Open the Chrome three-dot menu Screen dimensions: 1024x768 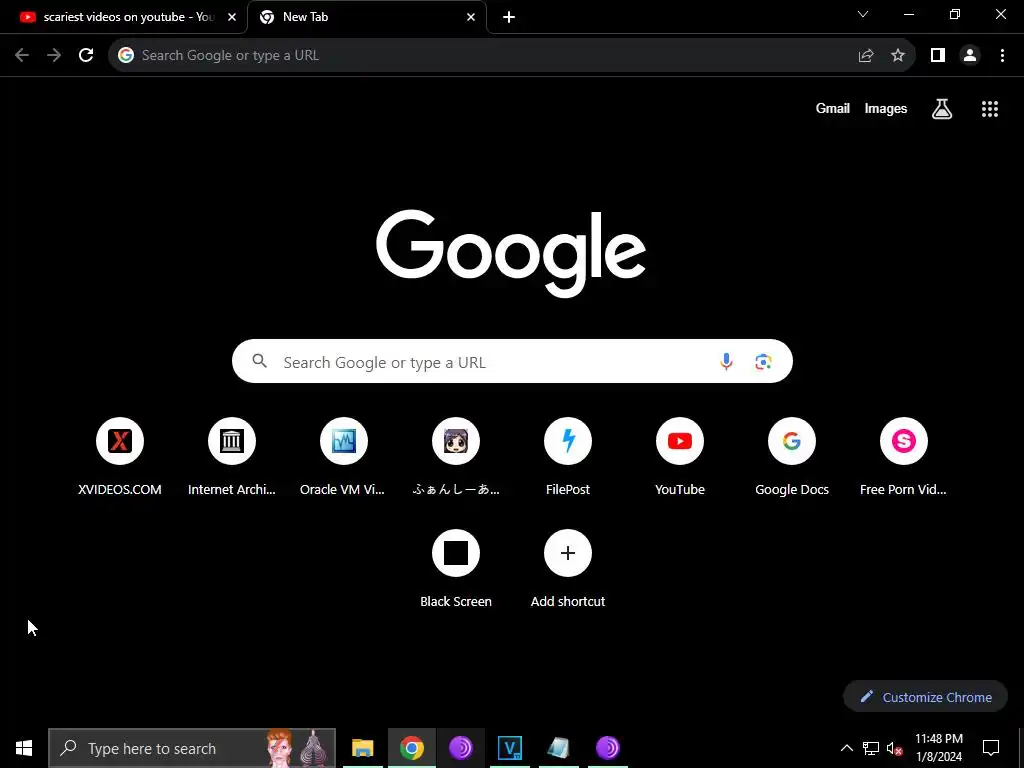click(x=1002, y=56)
